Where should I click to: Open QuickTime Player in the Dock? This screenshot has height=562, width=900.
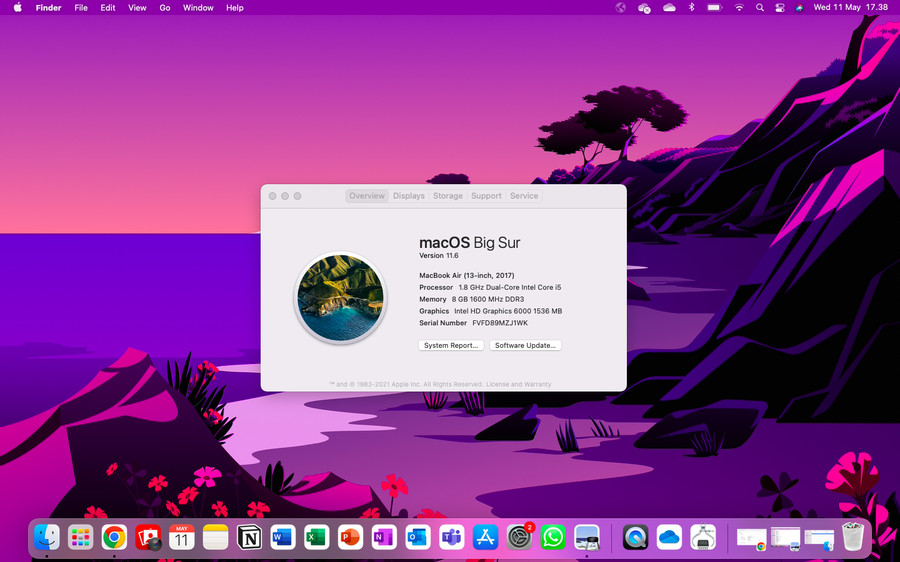[x=635, y=538]
